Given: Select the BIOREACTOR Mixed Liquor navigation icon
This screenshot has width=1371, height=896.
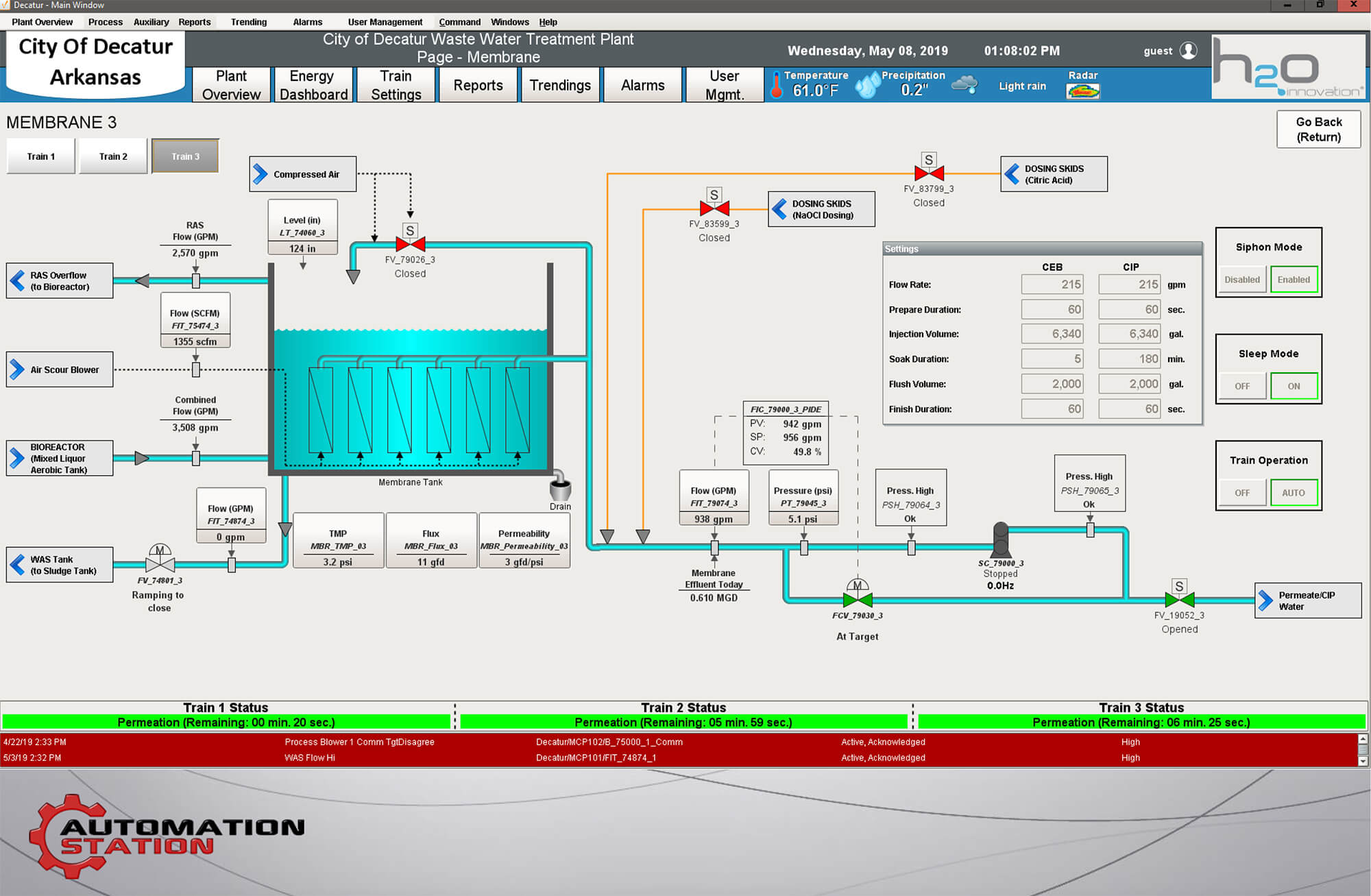Looking at the screenshot, I should tap(17, 457).
